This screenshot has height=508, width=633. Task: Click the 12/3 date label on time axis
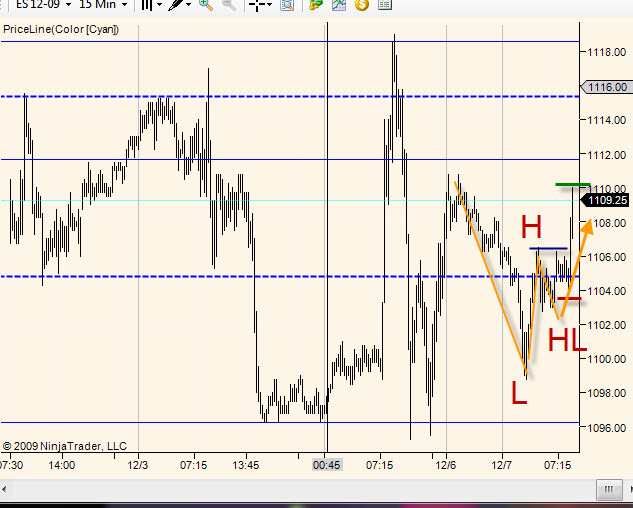[138, 465]
